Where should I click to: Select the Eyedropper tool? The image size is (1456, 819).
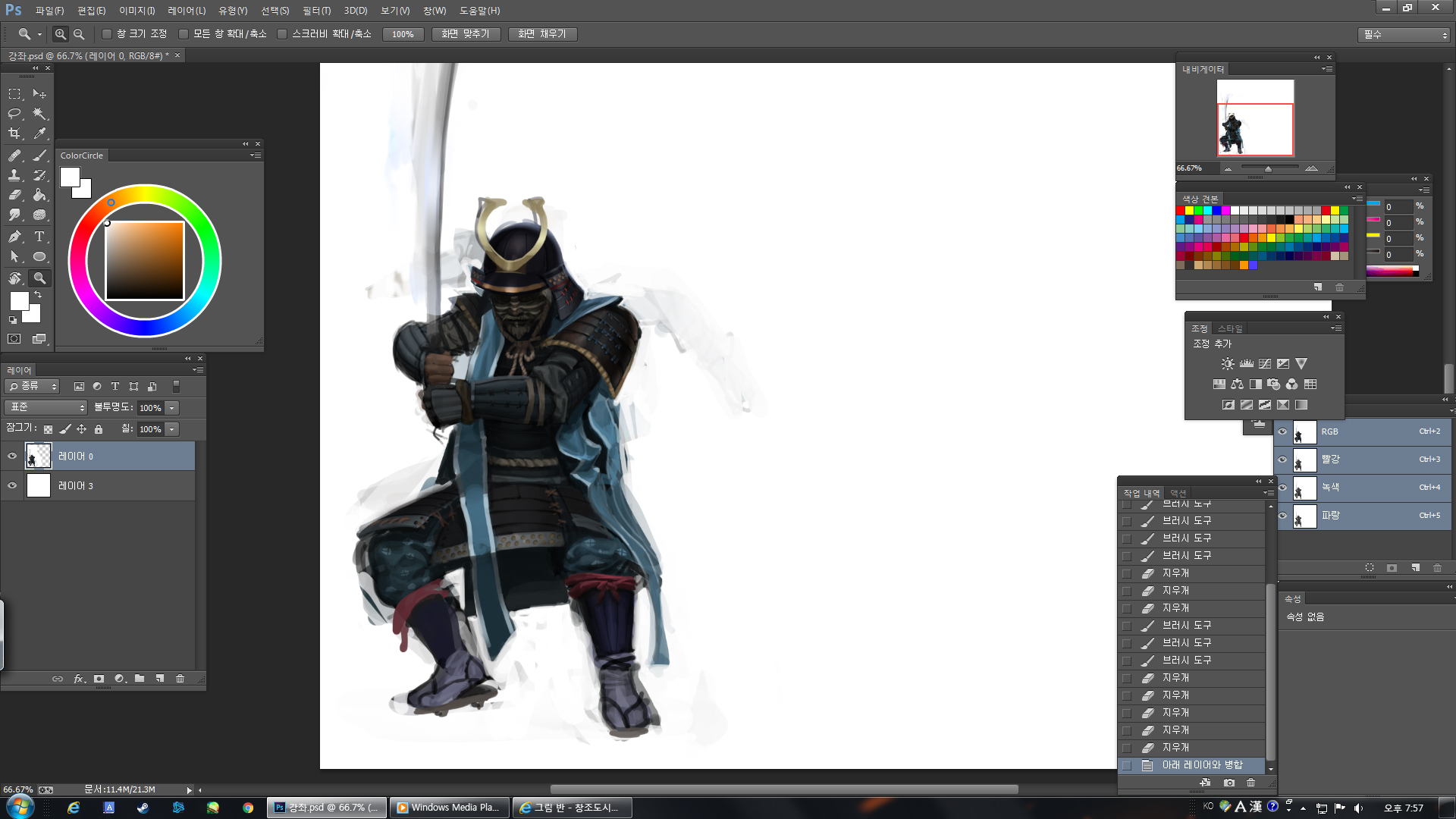[x=39, y=133]
